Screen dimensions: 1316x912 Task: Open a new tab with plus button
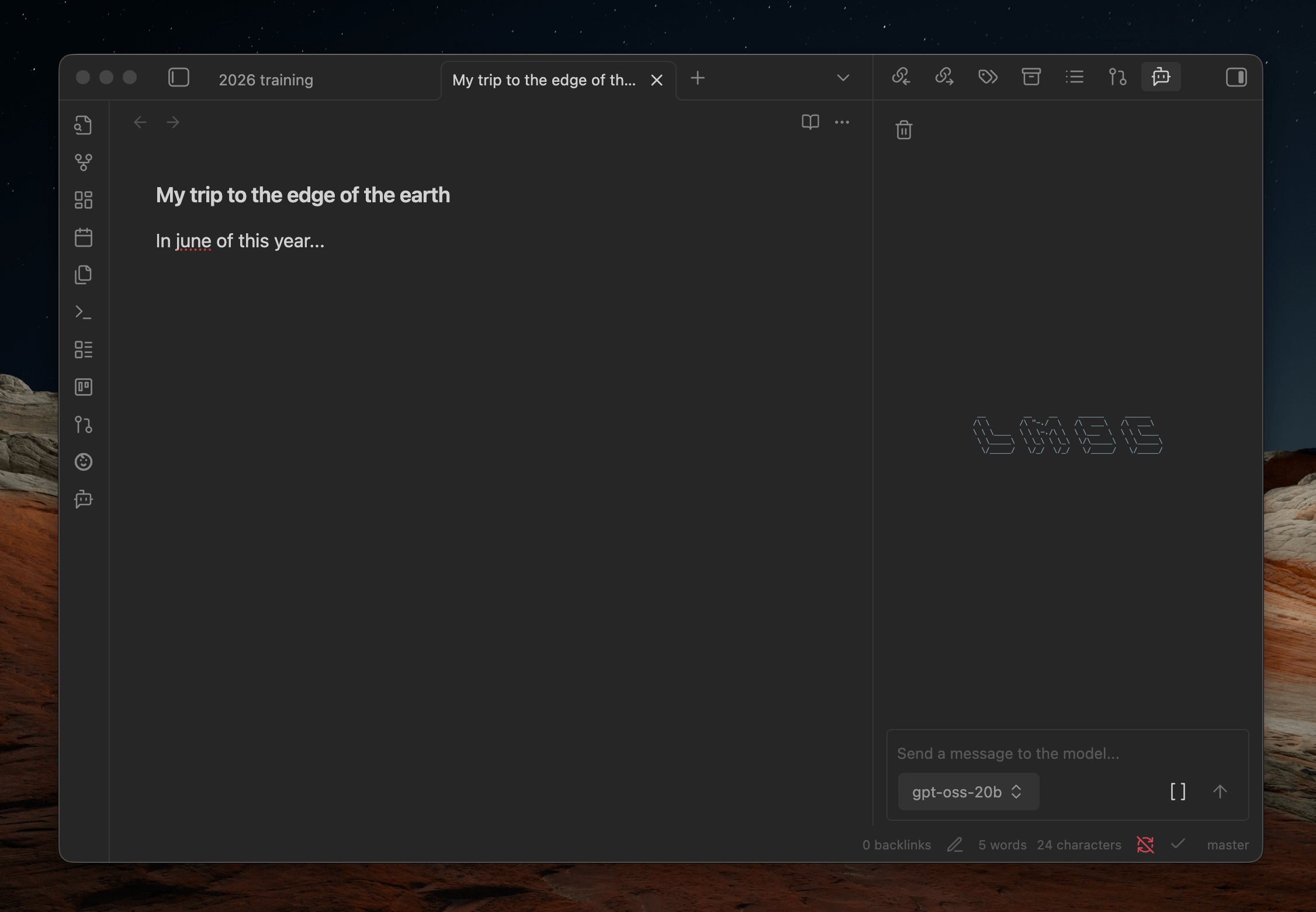click(x=697, y=78)
